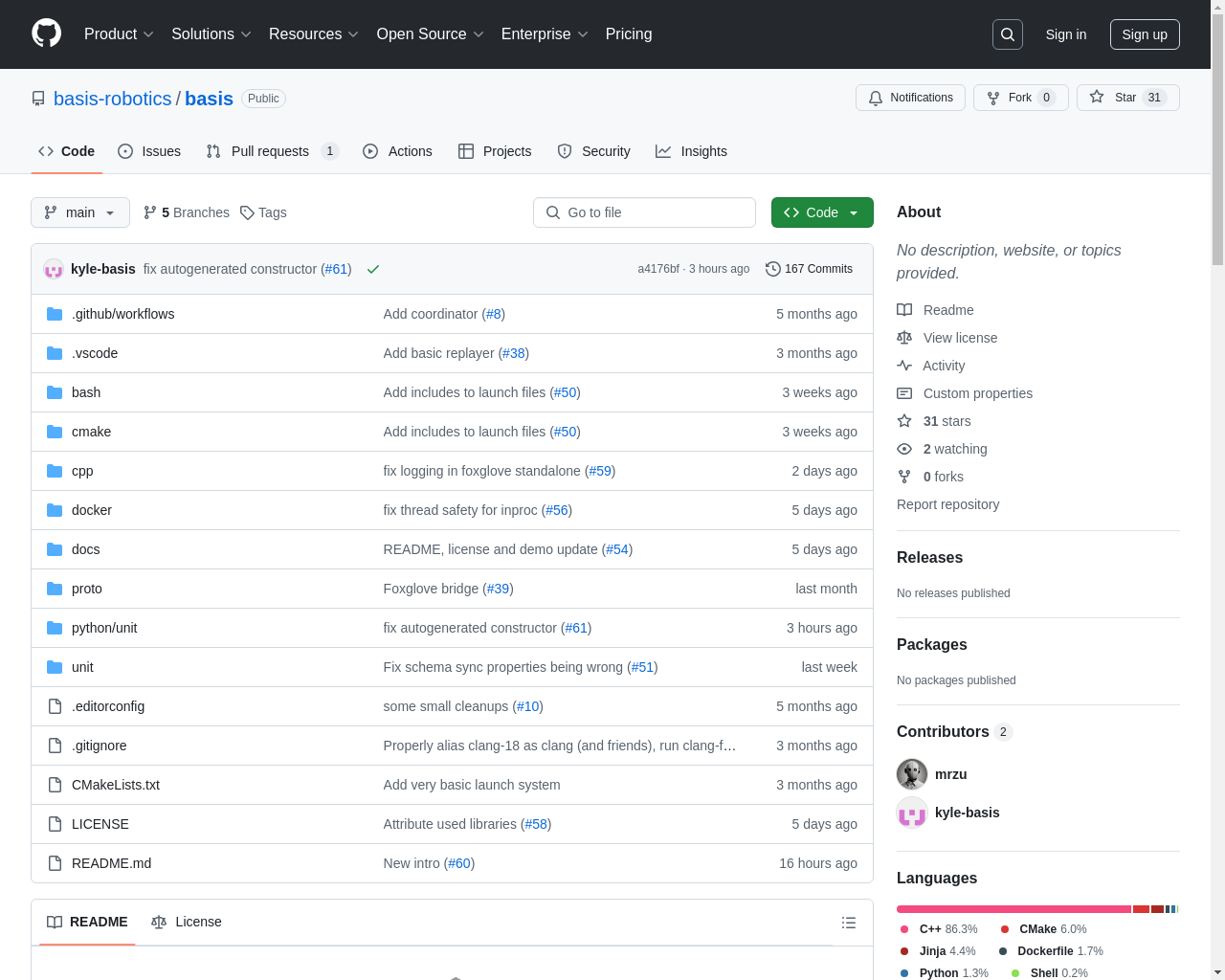
Task: Open the Tags link
Action: pos(263,212)
